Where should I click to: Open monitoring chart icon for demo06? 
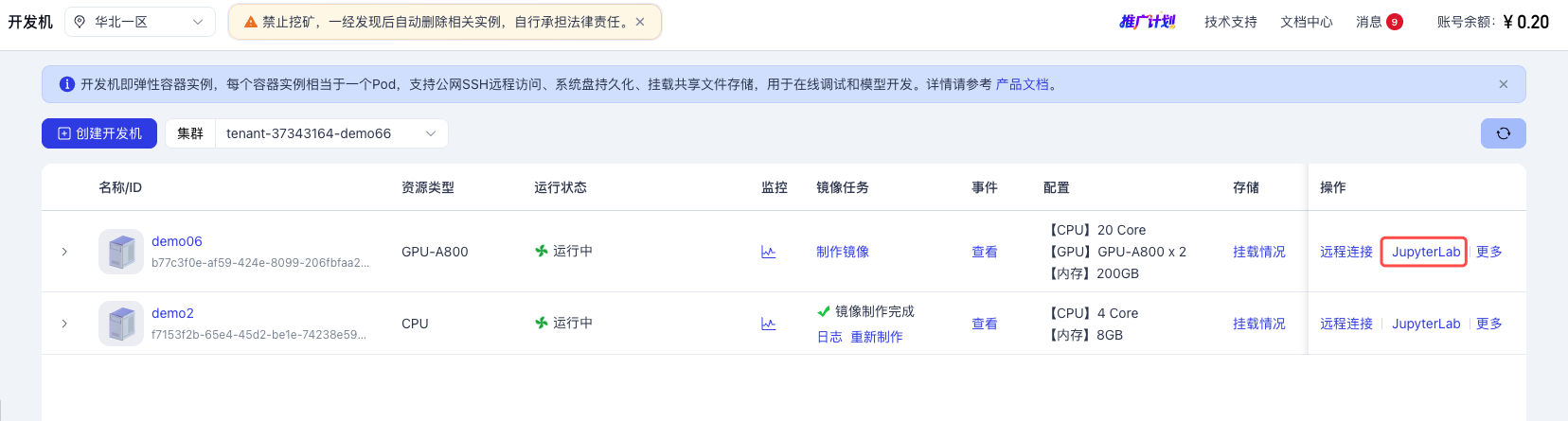768,252
